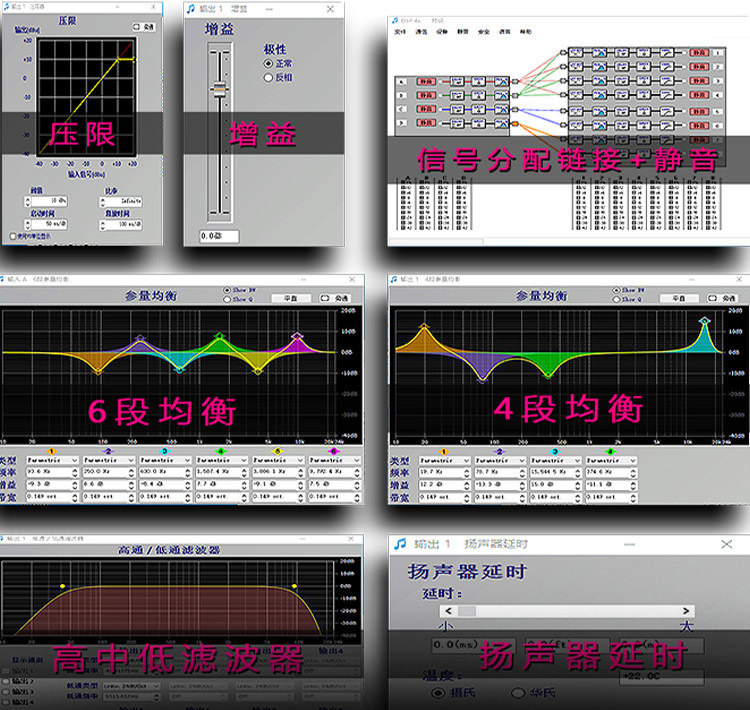
Task: Click the gain dB value field below fader
Action: click(219, 236)
